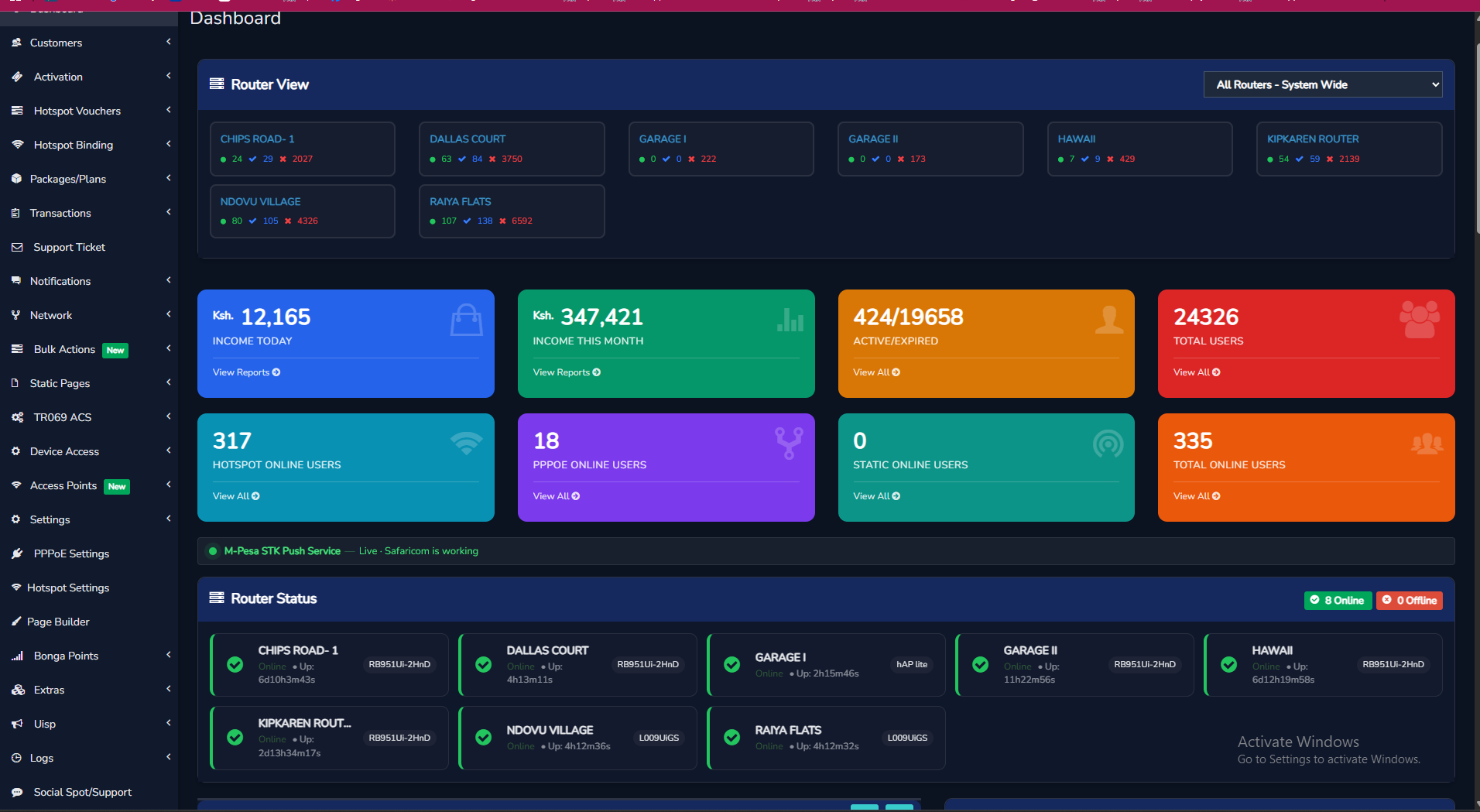Click View Reports on Income This Month card

(x=566, y=372)
